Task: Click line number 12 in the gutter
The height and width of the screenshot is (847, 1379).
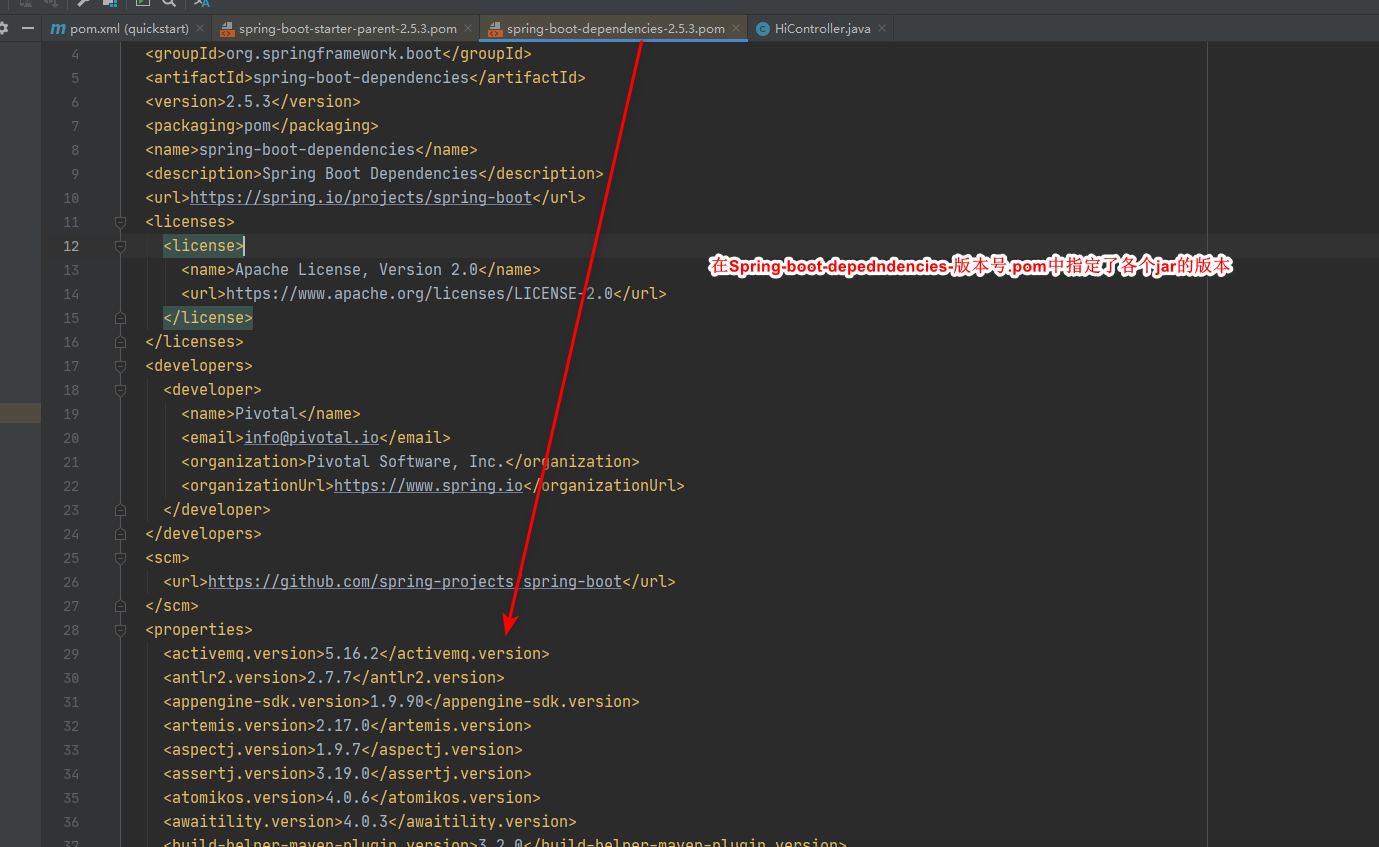Action: click(71, 246)
